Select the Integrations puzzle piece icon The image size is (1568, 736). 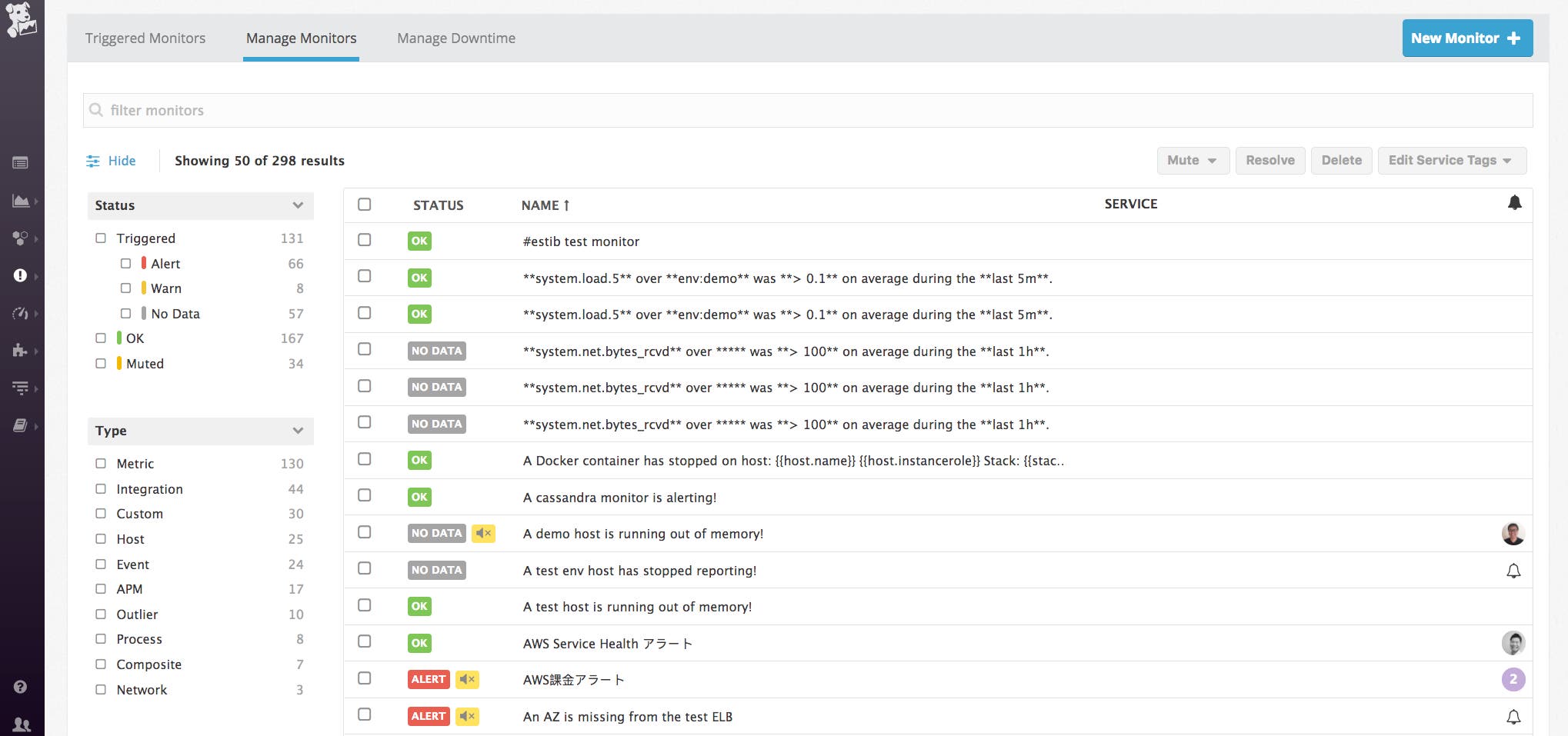tap(21, 352)
